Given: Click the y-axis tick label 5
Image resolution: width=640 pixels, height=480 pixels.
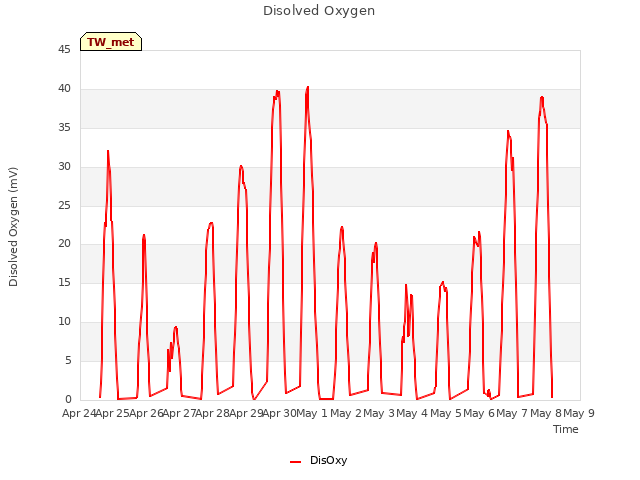Looking at the screenshot, I should click(68, 360).
